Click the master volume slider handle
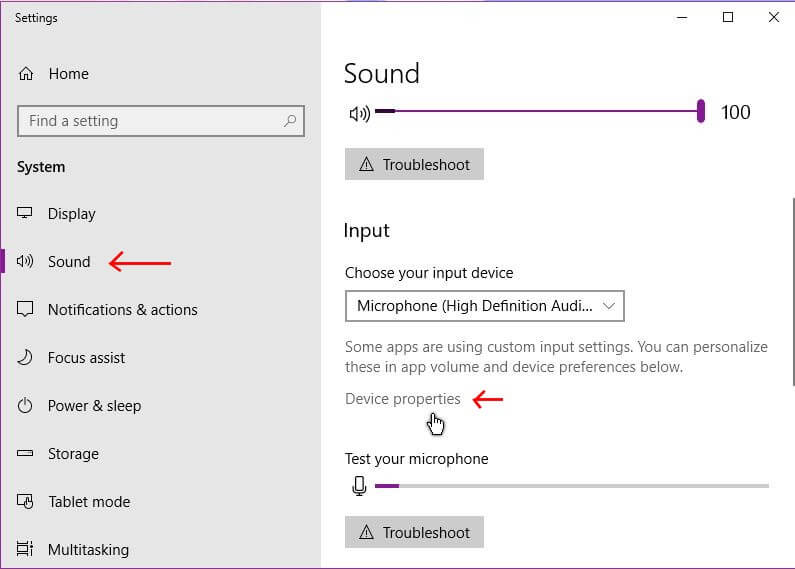Viewport: 795px width, 569px height. coord(701,111)
